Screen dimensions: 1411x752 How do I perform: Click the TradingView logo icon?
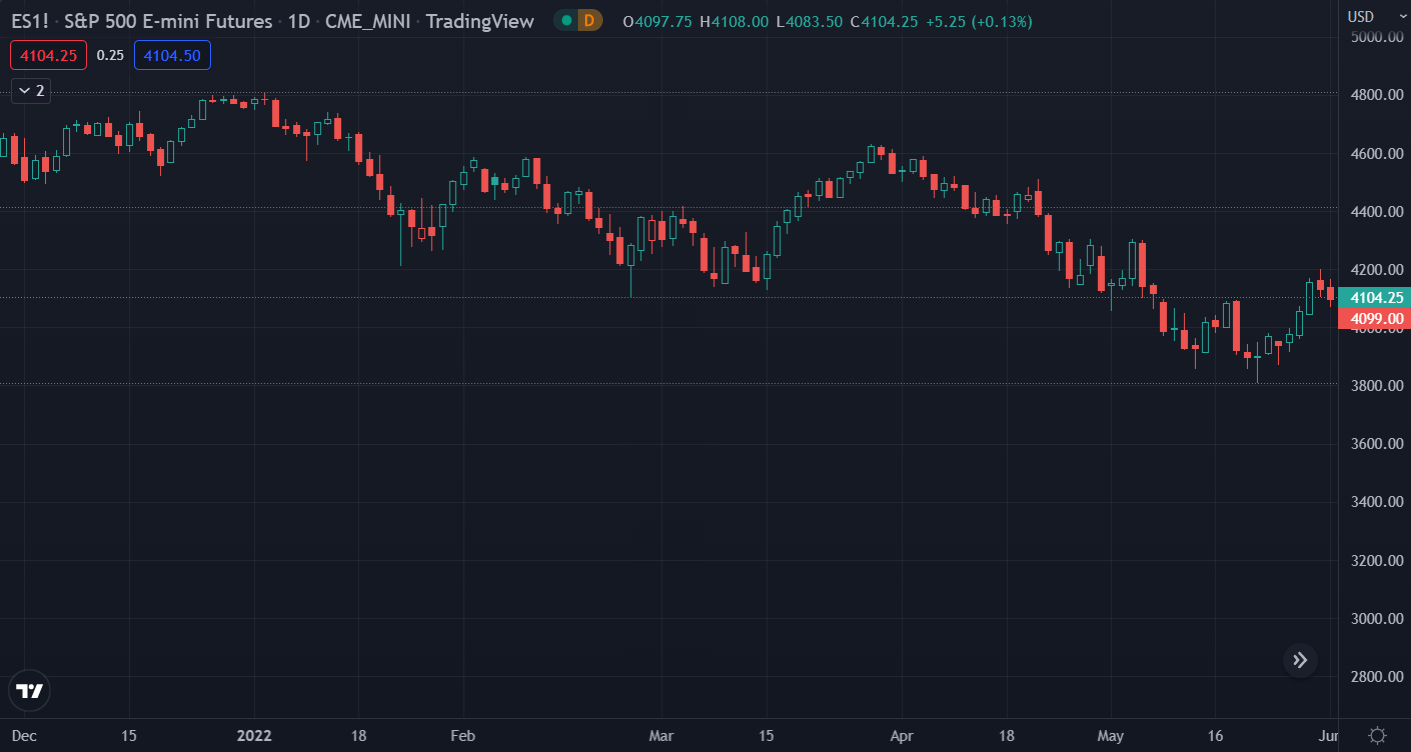(30, 690)
